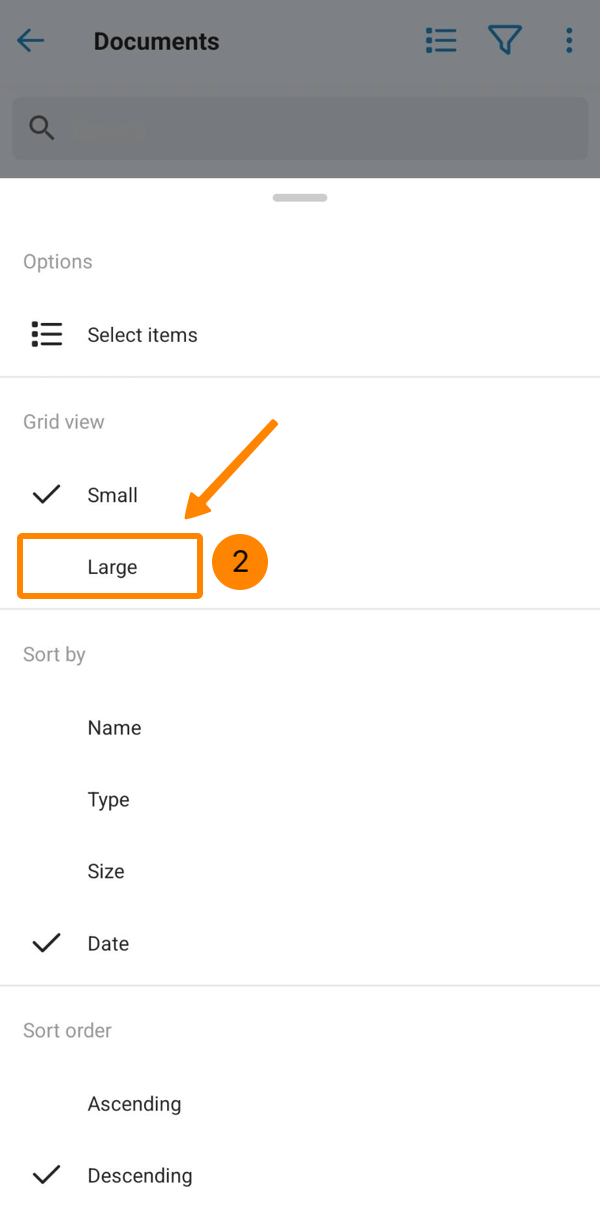Tap the checkmark beside Date
The image size is (600, 1217).
click(x=47, y=943)
